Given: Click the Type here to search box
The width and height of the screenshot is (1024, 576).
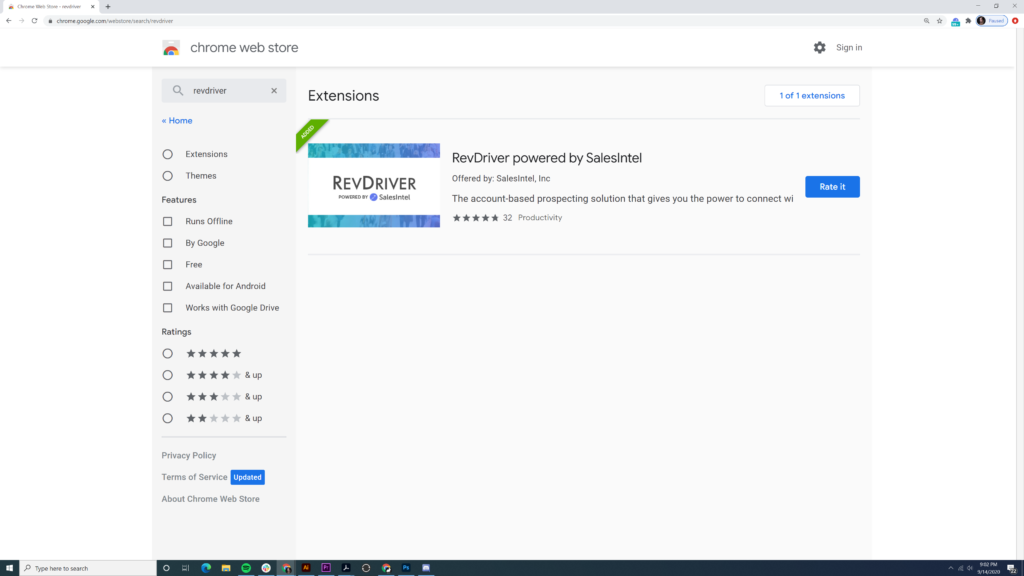Looking at the screenshot, I should (88, 568).
